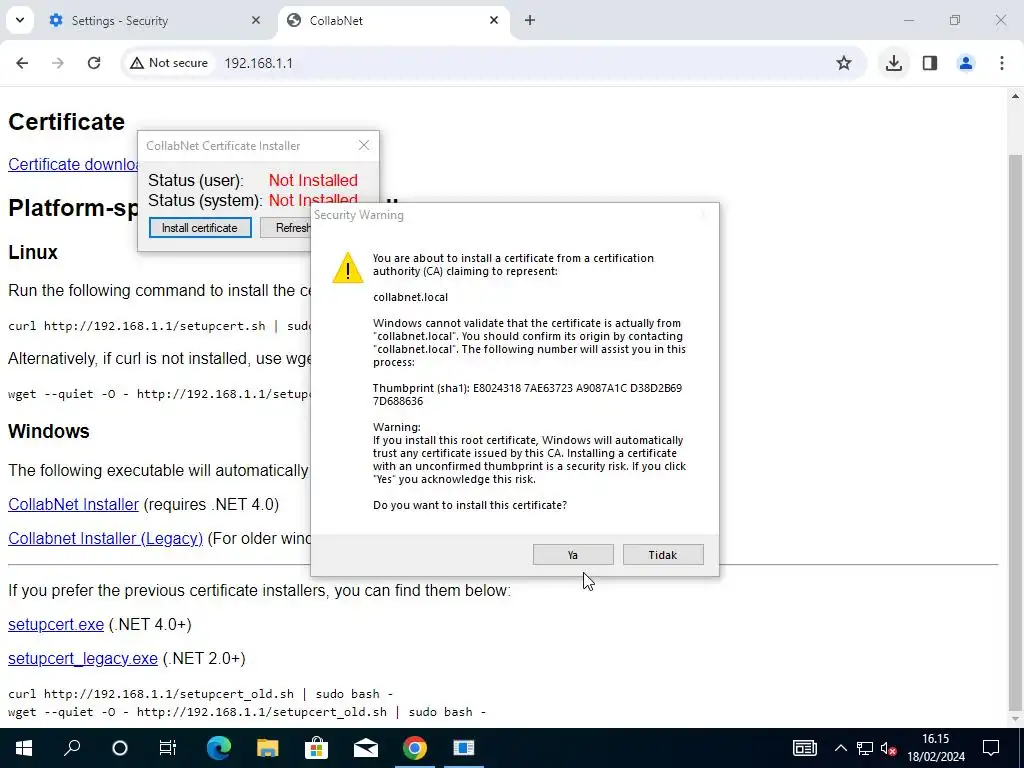Open Chrome three-dot menu
Viewport: 1024px width, 768px height.
coord(1002,63)
